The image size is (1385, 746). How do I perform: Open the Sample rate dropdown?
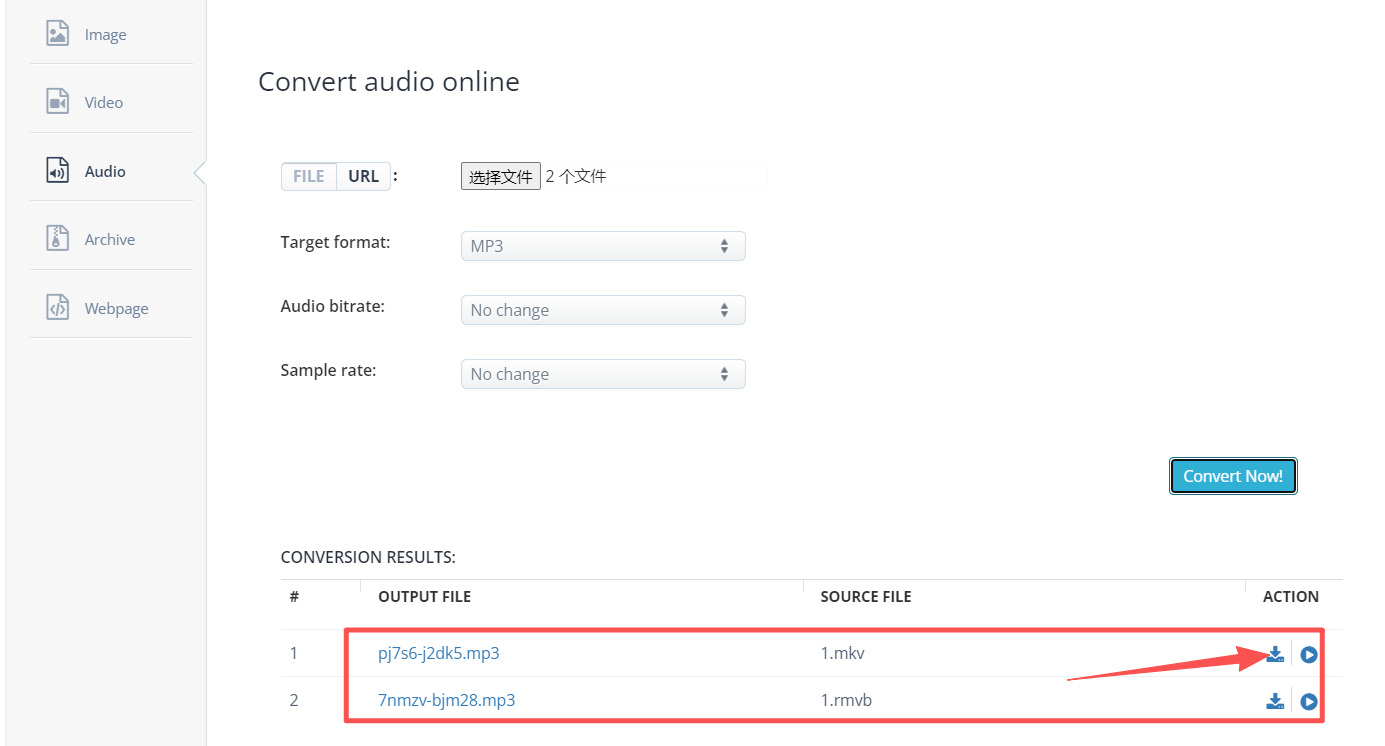(x=603, y=374)
